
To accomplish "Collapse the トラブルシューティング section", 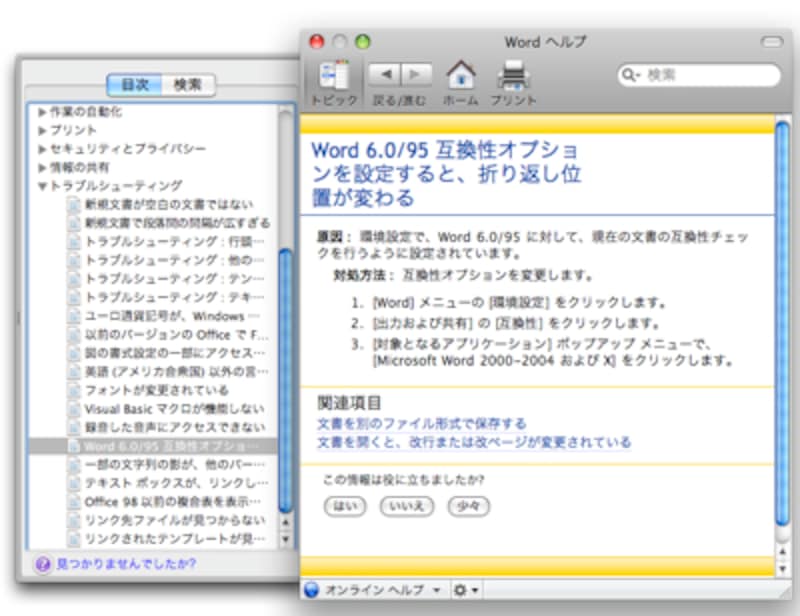I will pos(42,186).
